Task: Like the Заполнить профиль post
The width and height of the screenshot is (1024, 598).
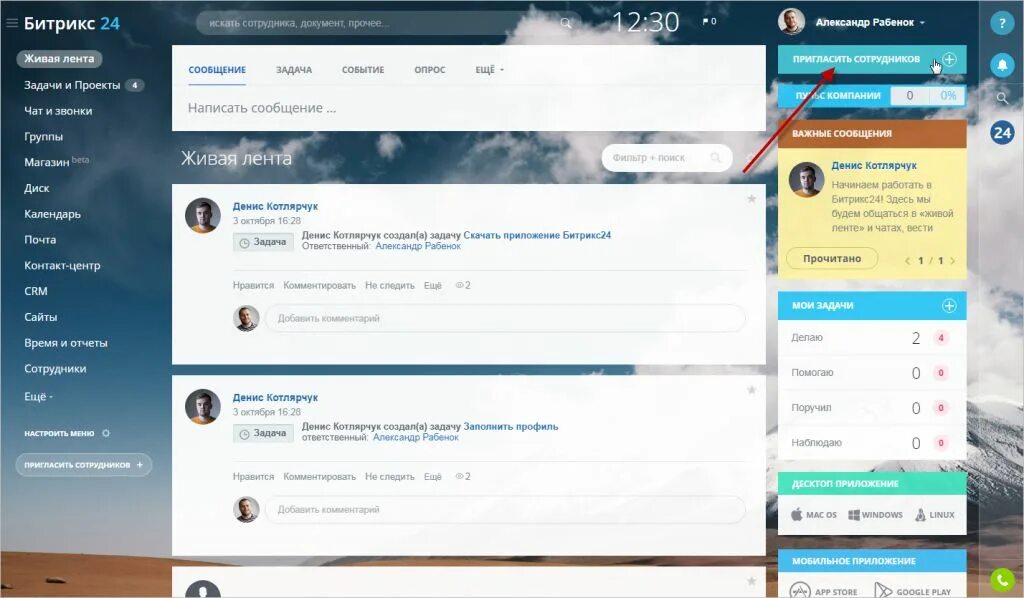Action: pos(253,477)
